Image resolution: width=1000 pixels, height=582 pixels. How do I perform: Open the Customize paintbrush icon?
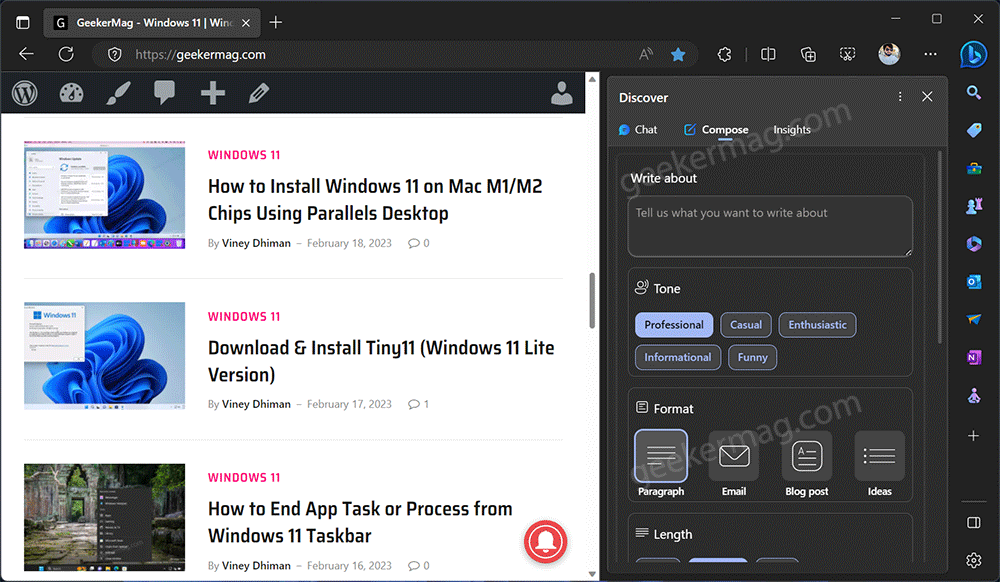(x=119, y=93)
